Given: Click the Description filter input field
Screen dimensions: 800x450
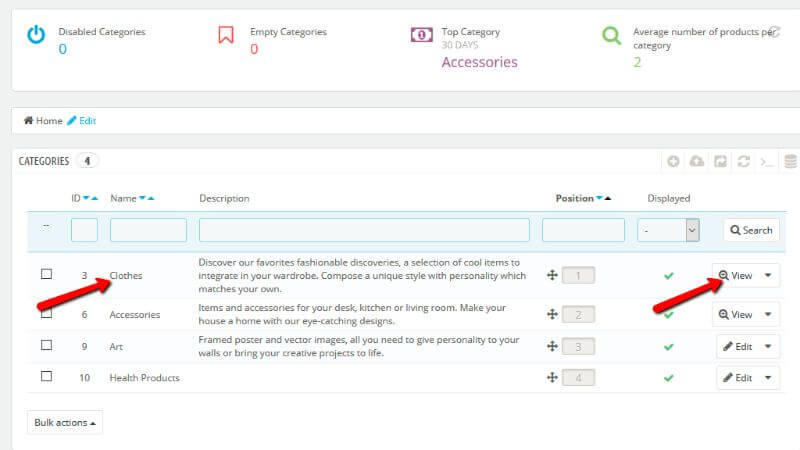Looking at the screenshot, I should pos(364,230).
